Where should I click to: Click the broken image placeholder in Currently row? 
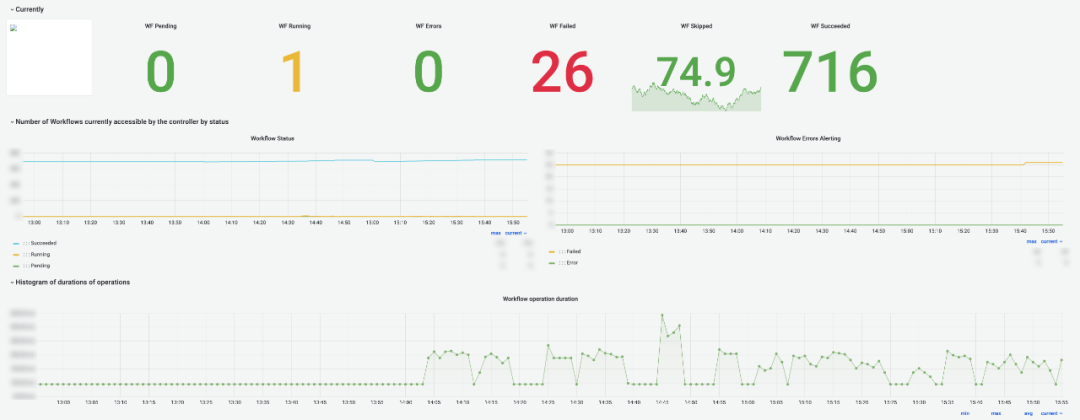[x=49, y=57]
